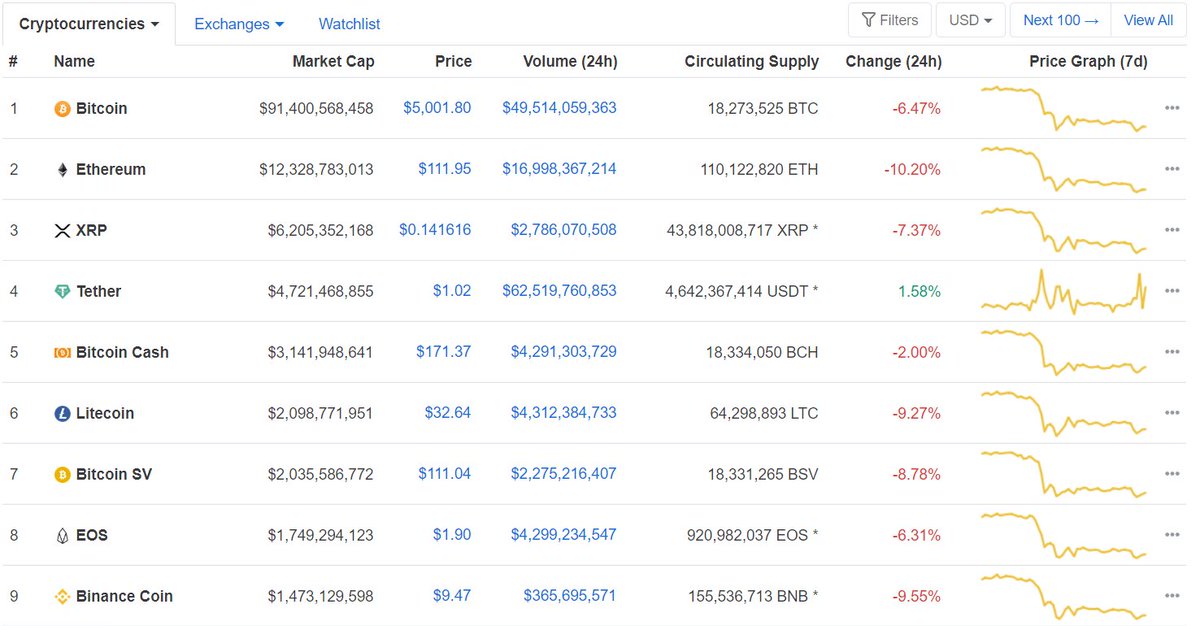Open the USD currency selector
Image resolution: width=1200 pixels, height=626 pixels.
point(970,20)
